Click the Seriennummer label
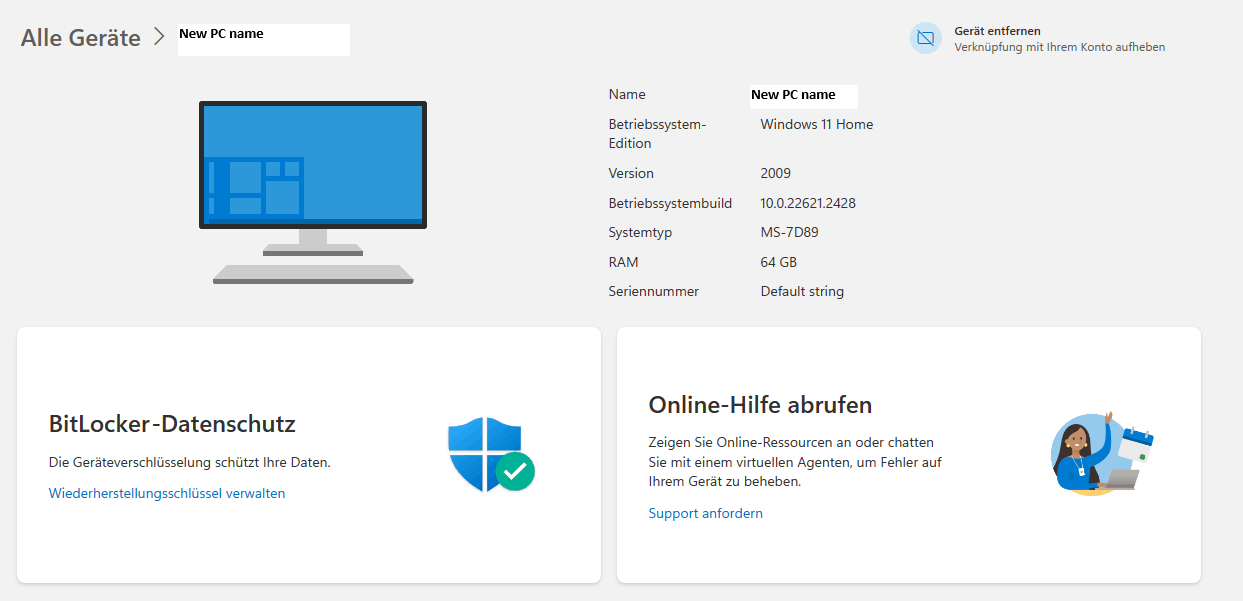The height and width of the screenshot is (601, 1243). pyautogui.click(x=654, y=291)
